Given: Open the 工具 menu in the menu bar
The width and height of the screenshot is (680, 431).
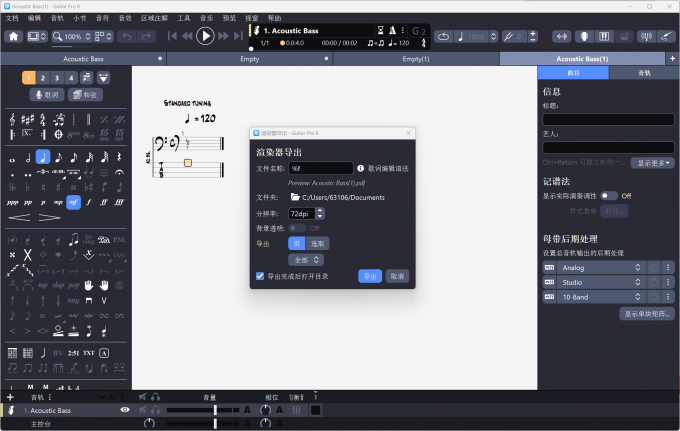Looking at the screenshot, I should 183,18.
